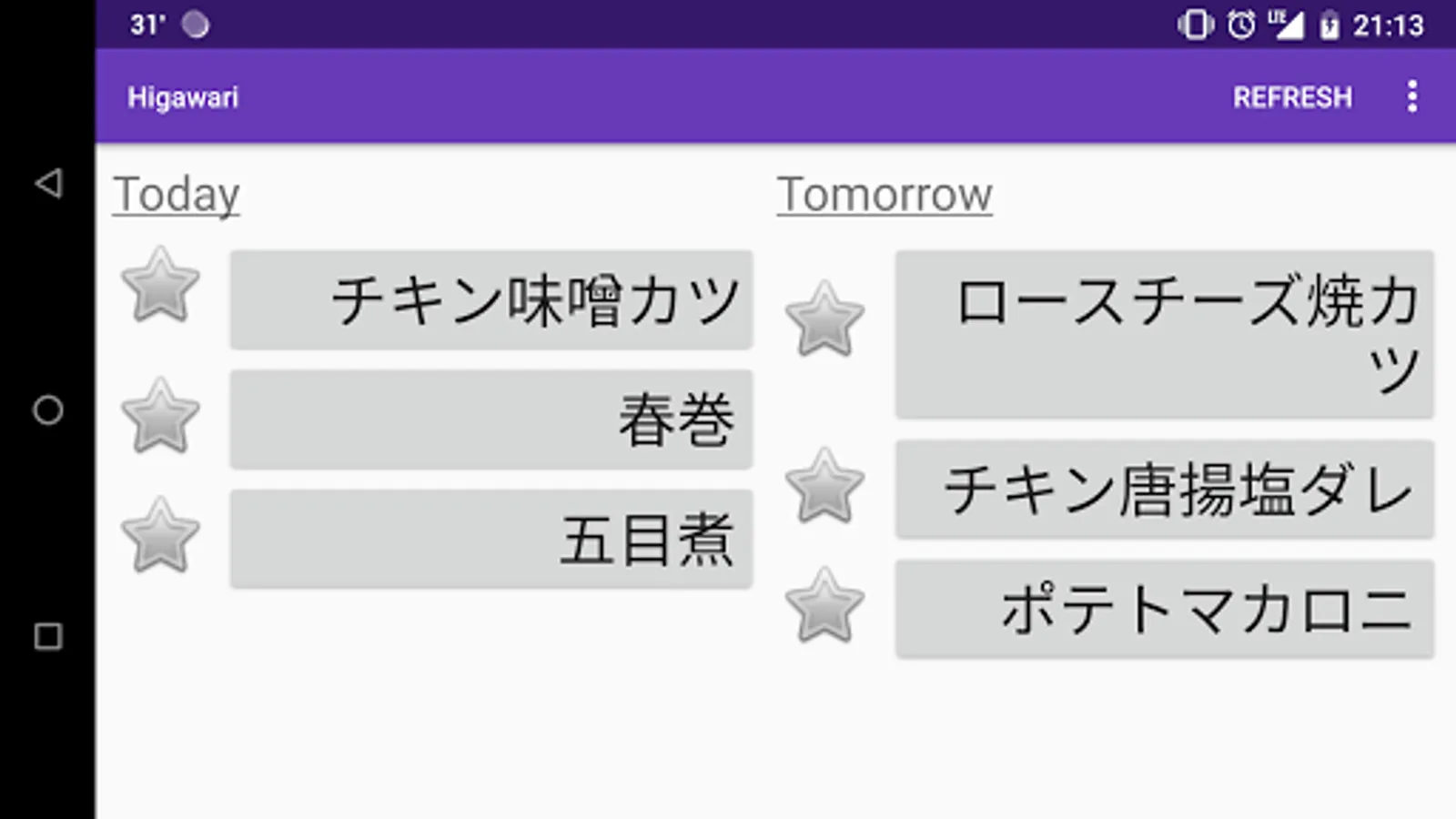Select the 五目煮 dish button
Image resolution: width=1456 pixels, height=819 pixels.
(x=491, y=539)
